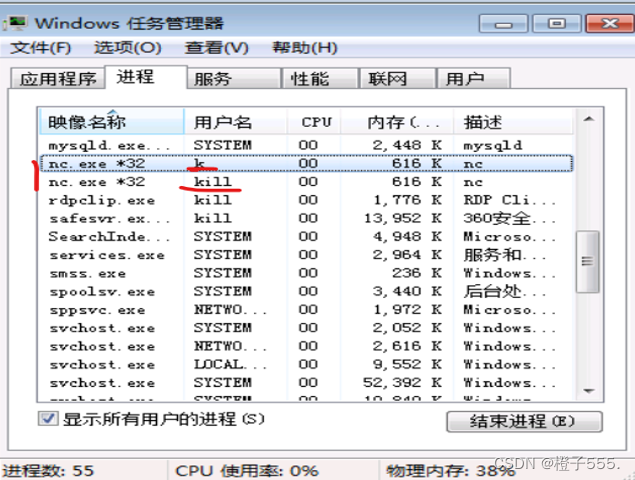The image size is (635, 480).
Task: Select svchost.exe using 9,552 K
Action: click(x=306, y=364)
